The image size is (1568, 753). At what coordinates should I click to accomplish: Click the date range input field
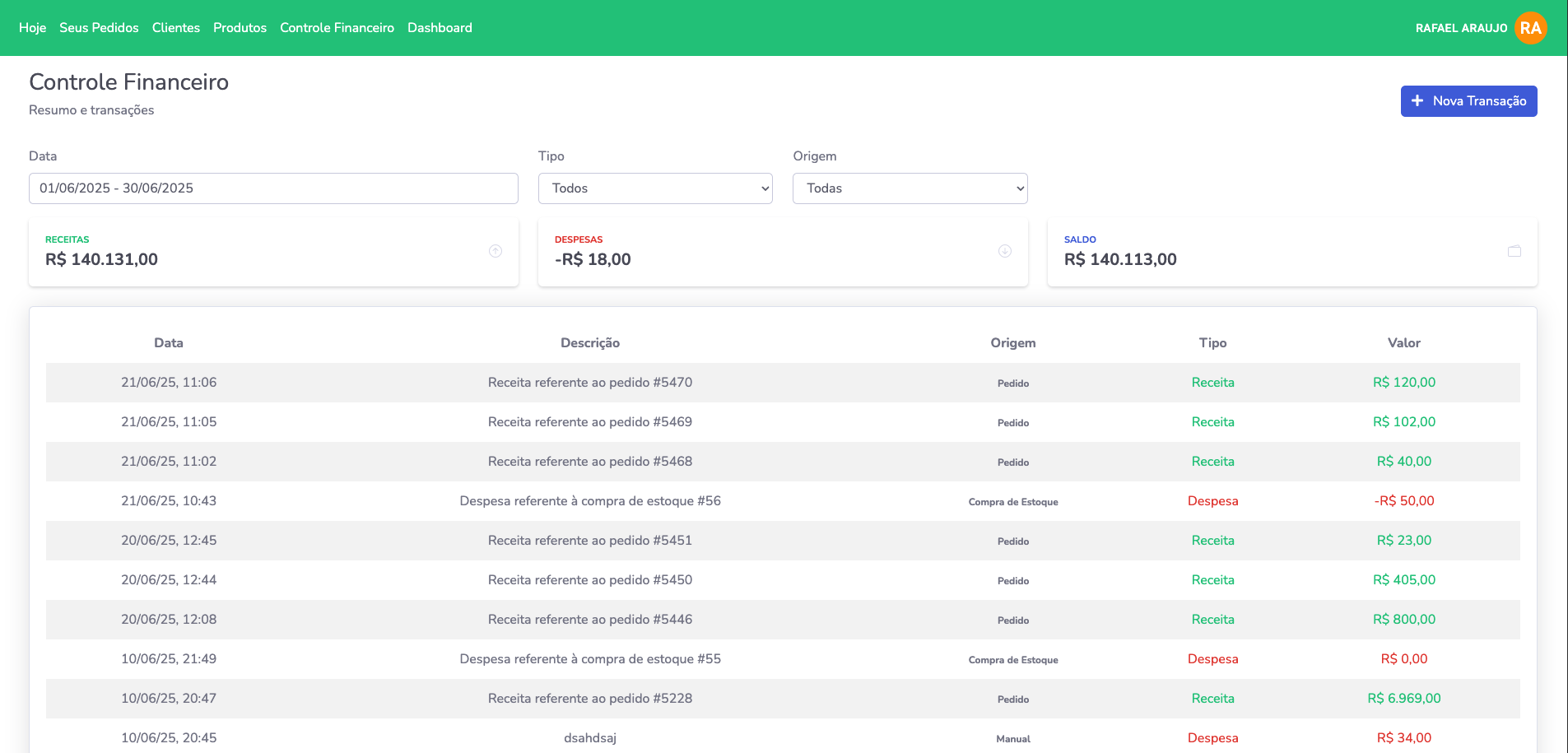click(x=273, y=188)
